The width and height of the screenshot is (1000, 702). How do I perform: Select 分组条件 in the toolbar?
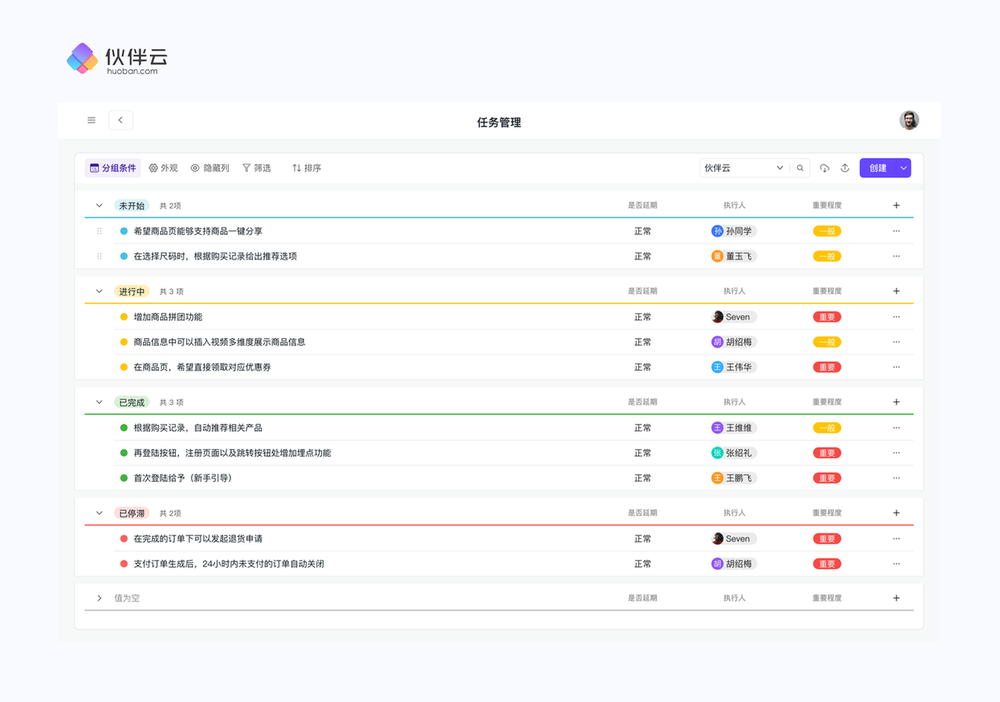[113, 168]
